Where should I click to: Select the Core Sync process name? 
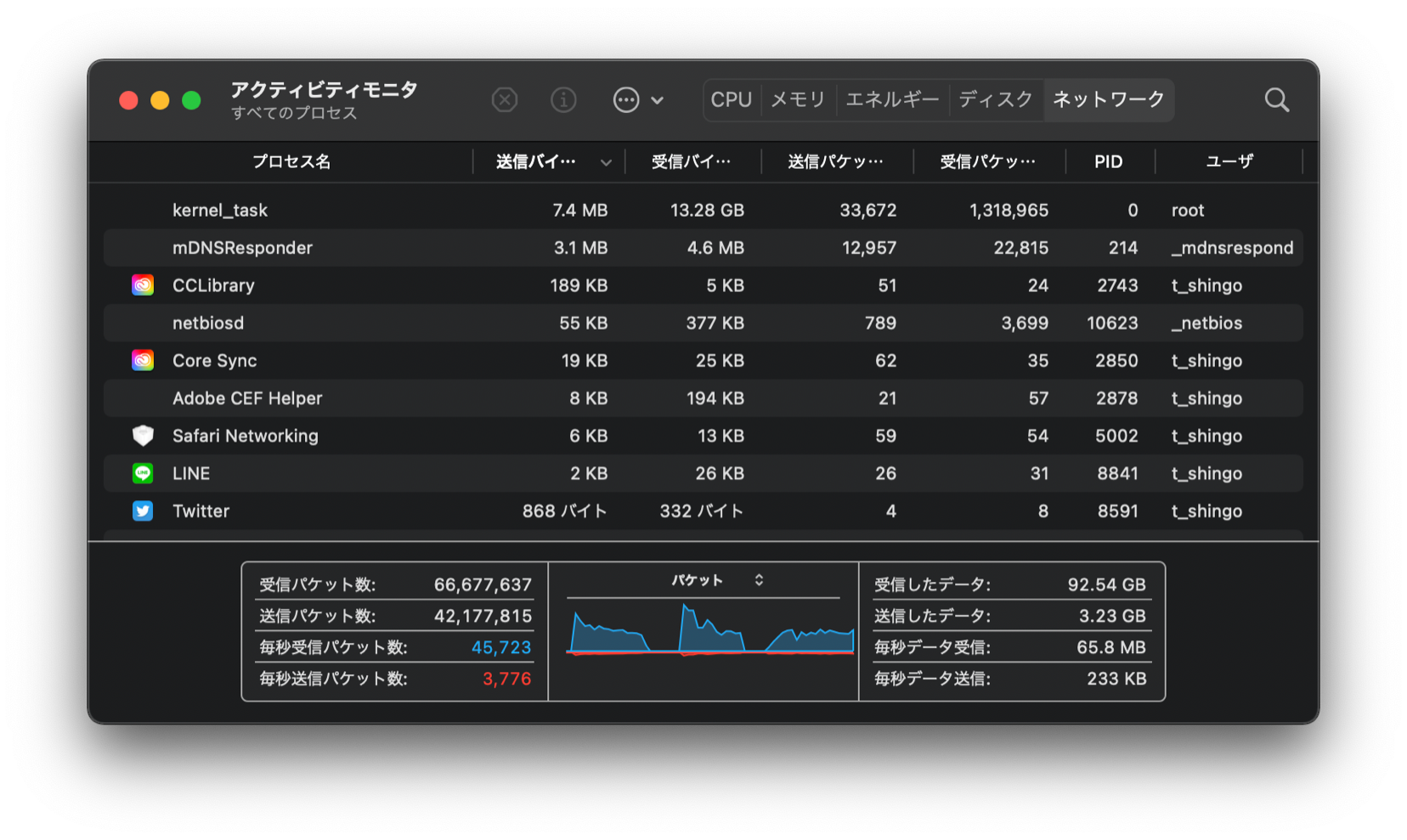pos(214,360)
